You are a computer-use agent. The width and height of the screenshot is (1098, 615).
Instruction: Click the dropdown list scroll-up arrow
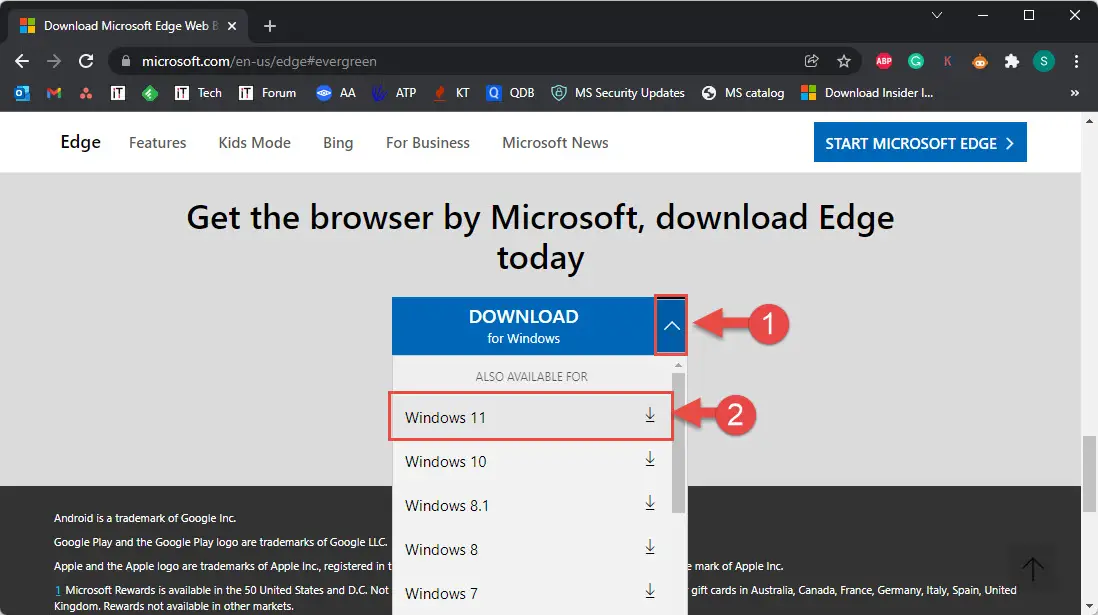click(x=678, y=365)
